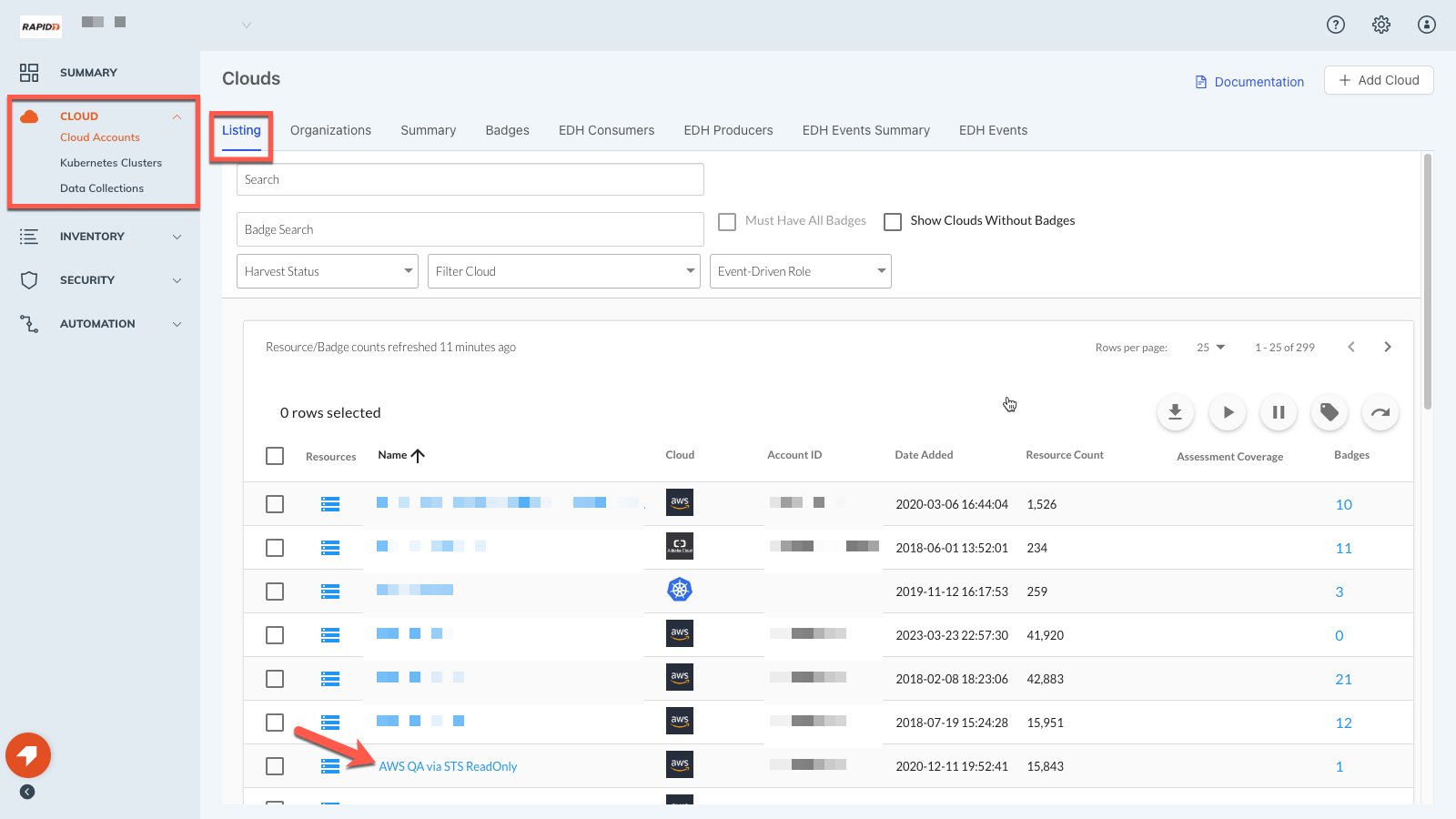
Task: Click the play (resume harvesting) icon
Action: (1227, 412)
